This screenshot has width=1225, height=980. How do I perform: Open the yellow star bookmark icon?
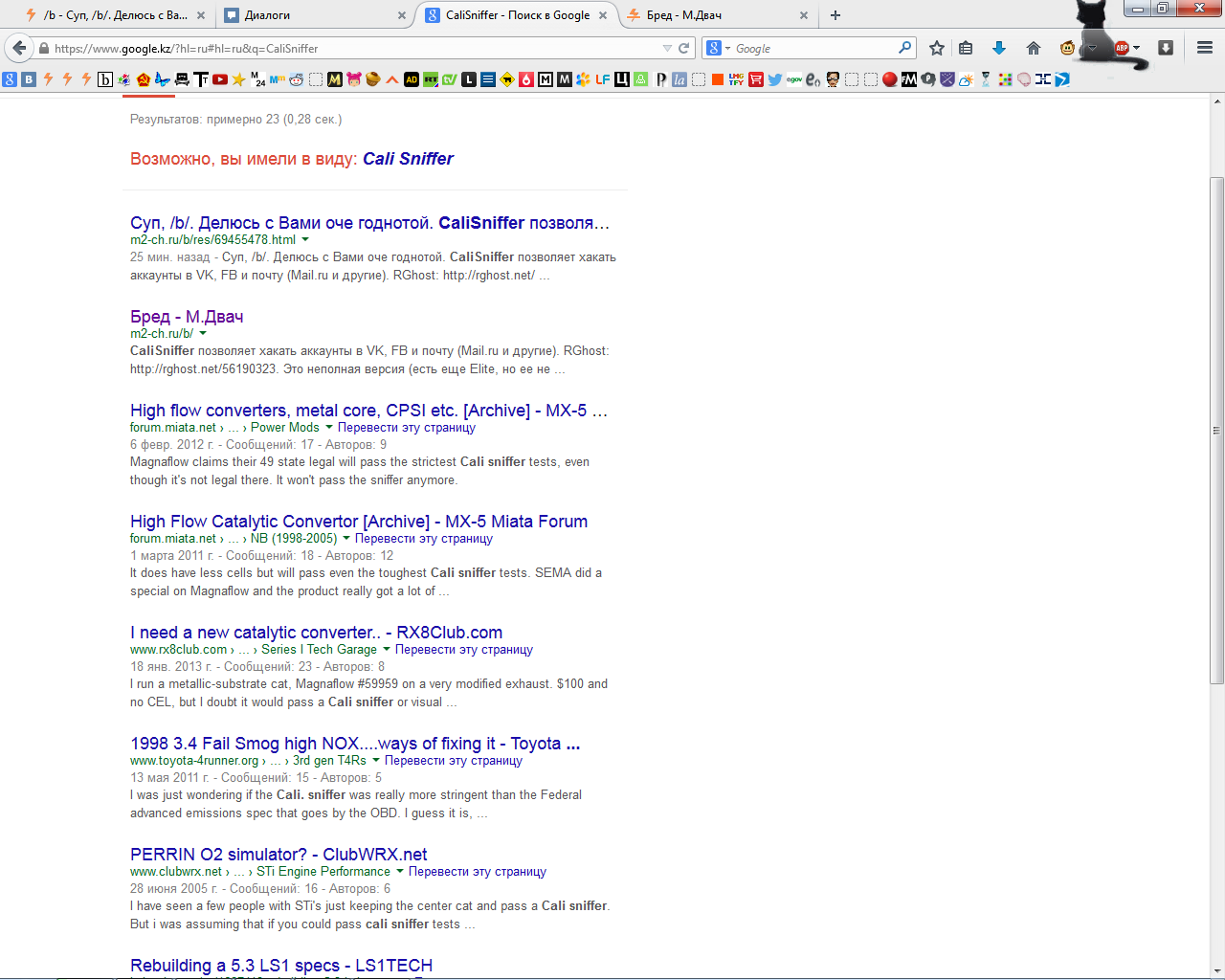tap(239, 79)
